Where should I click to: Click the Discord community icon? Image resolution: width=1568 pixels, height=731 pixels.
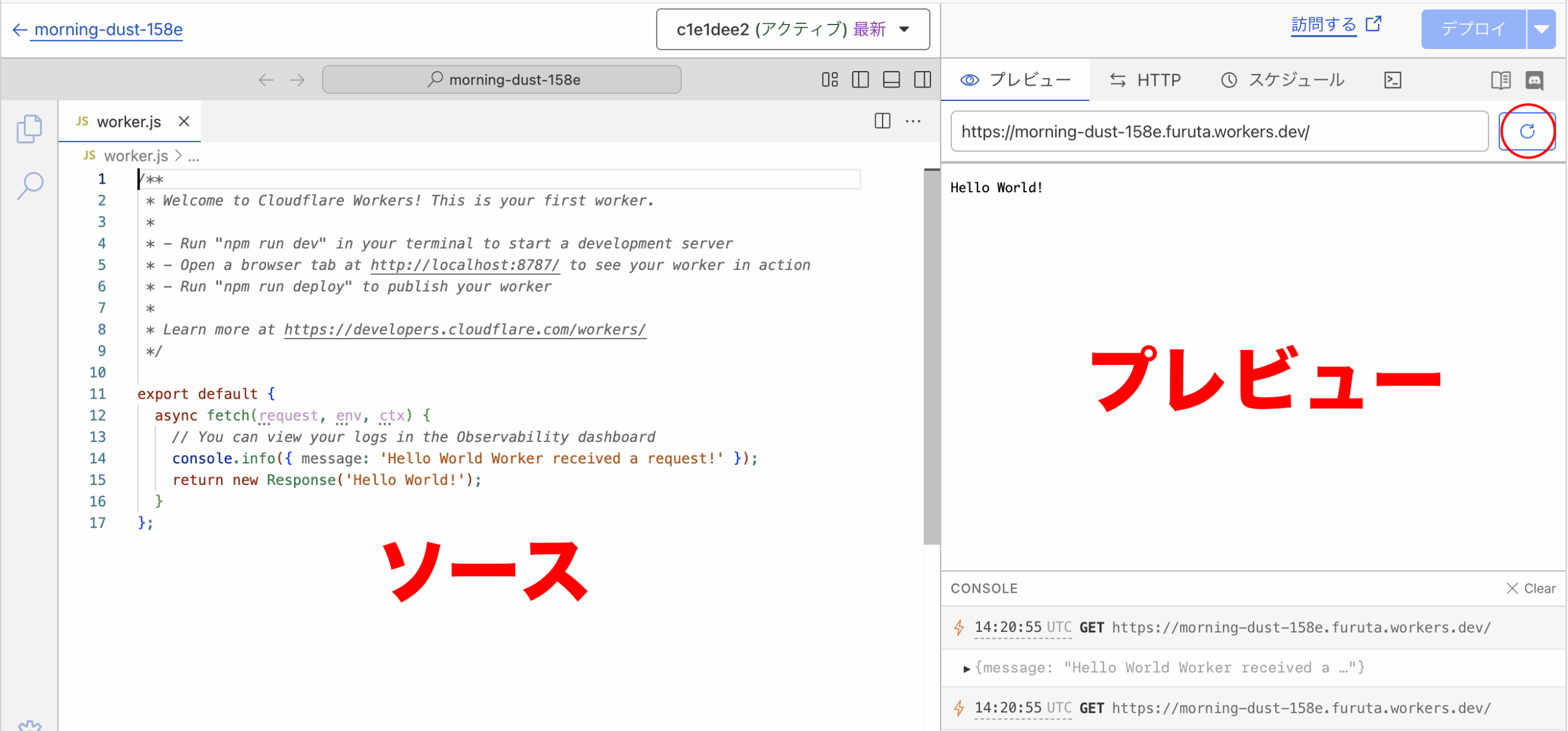pos(1534,80)
